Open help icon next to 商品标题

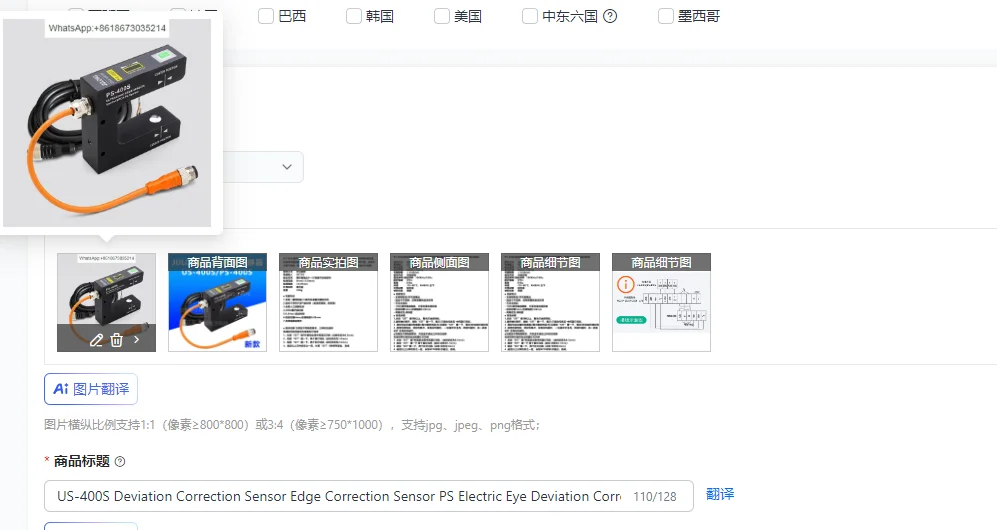pos(120,461)
